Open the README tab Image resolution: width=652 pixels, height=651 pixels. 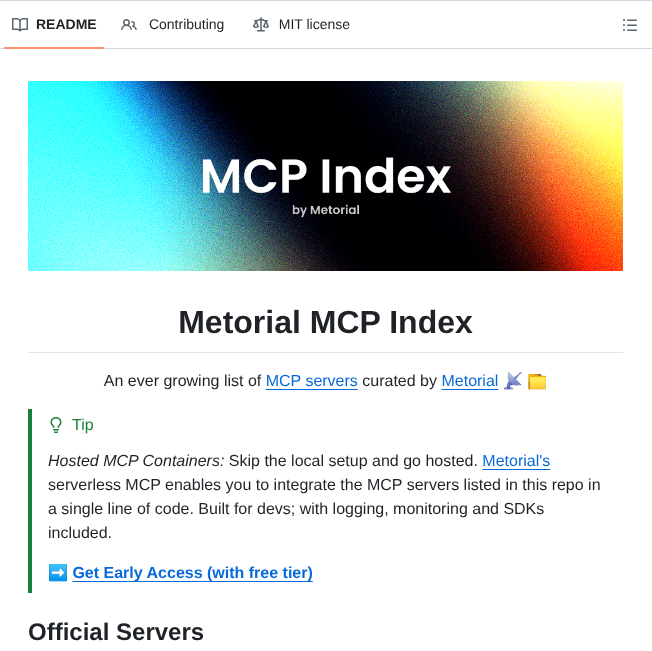(x=54, y=25)
